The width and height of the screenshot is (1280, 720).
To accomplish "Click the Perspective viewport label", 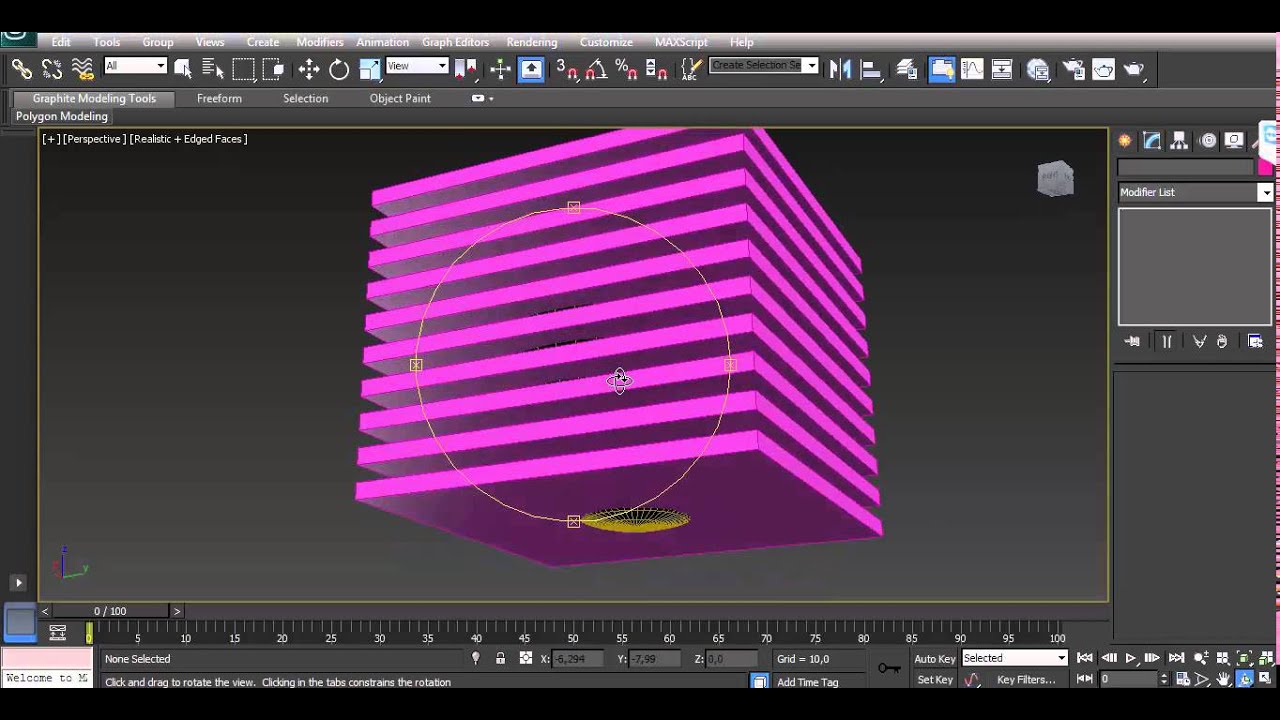I will (94, 139).
